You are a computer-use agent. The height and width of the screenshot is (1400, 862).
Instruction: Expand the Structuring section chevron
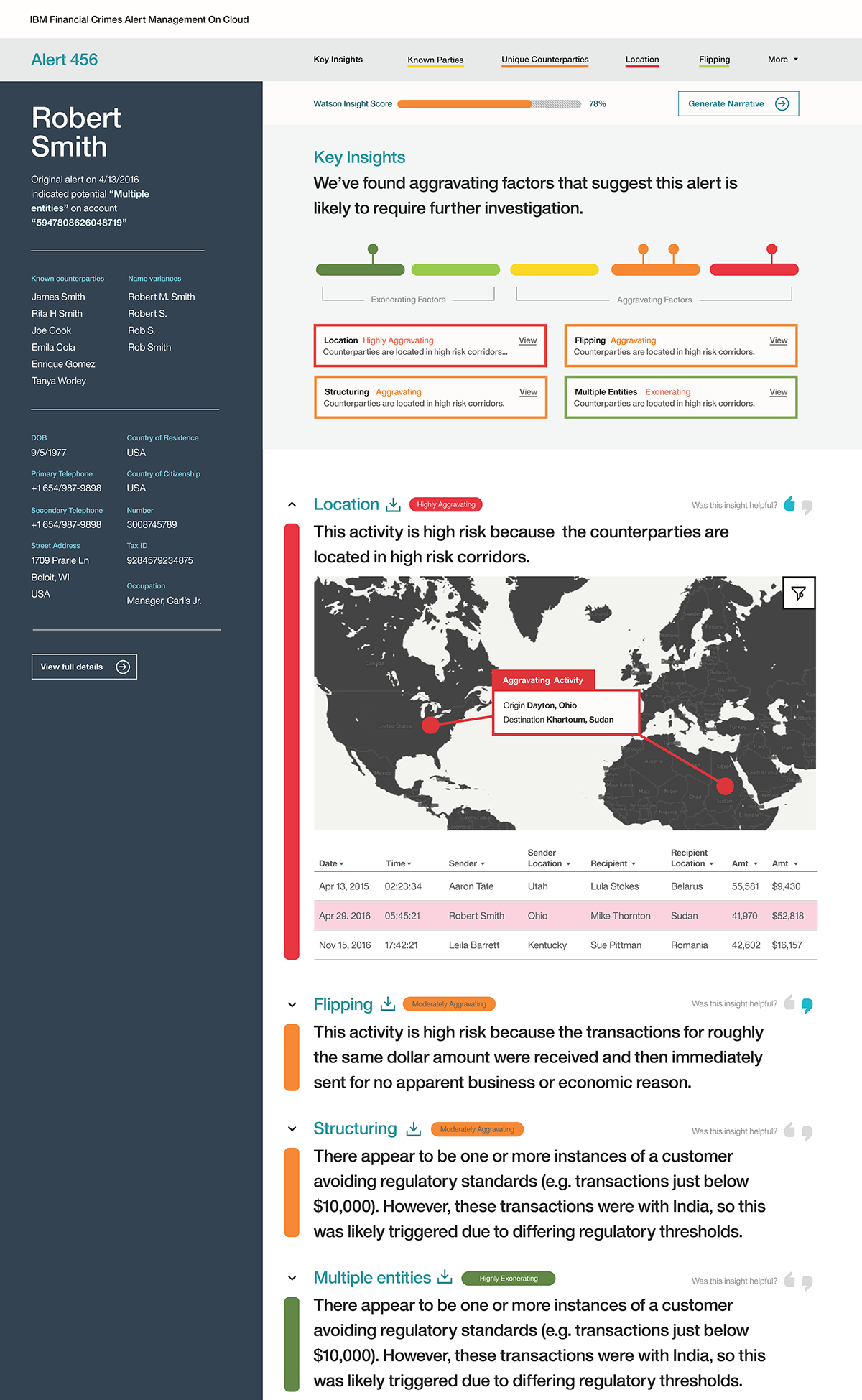click(x=292, y=1128)
